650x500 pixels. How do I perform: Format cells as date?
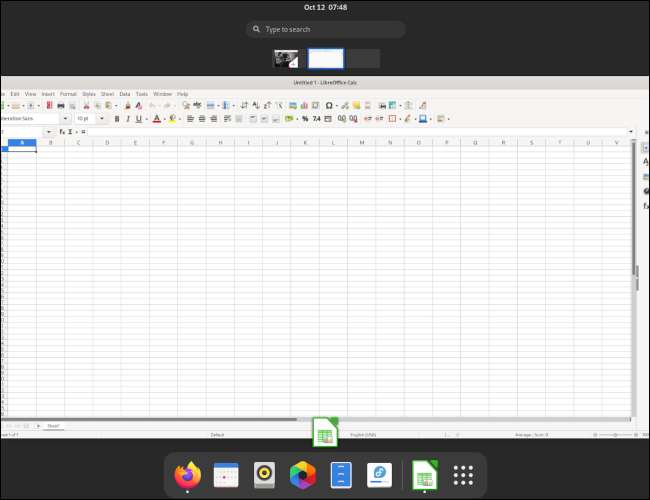tap(328, 119)
